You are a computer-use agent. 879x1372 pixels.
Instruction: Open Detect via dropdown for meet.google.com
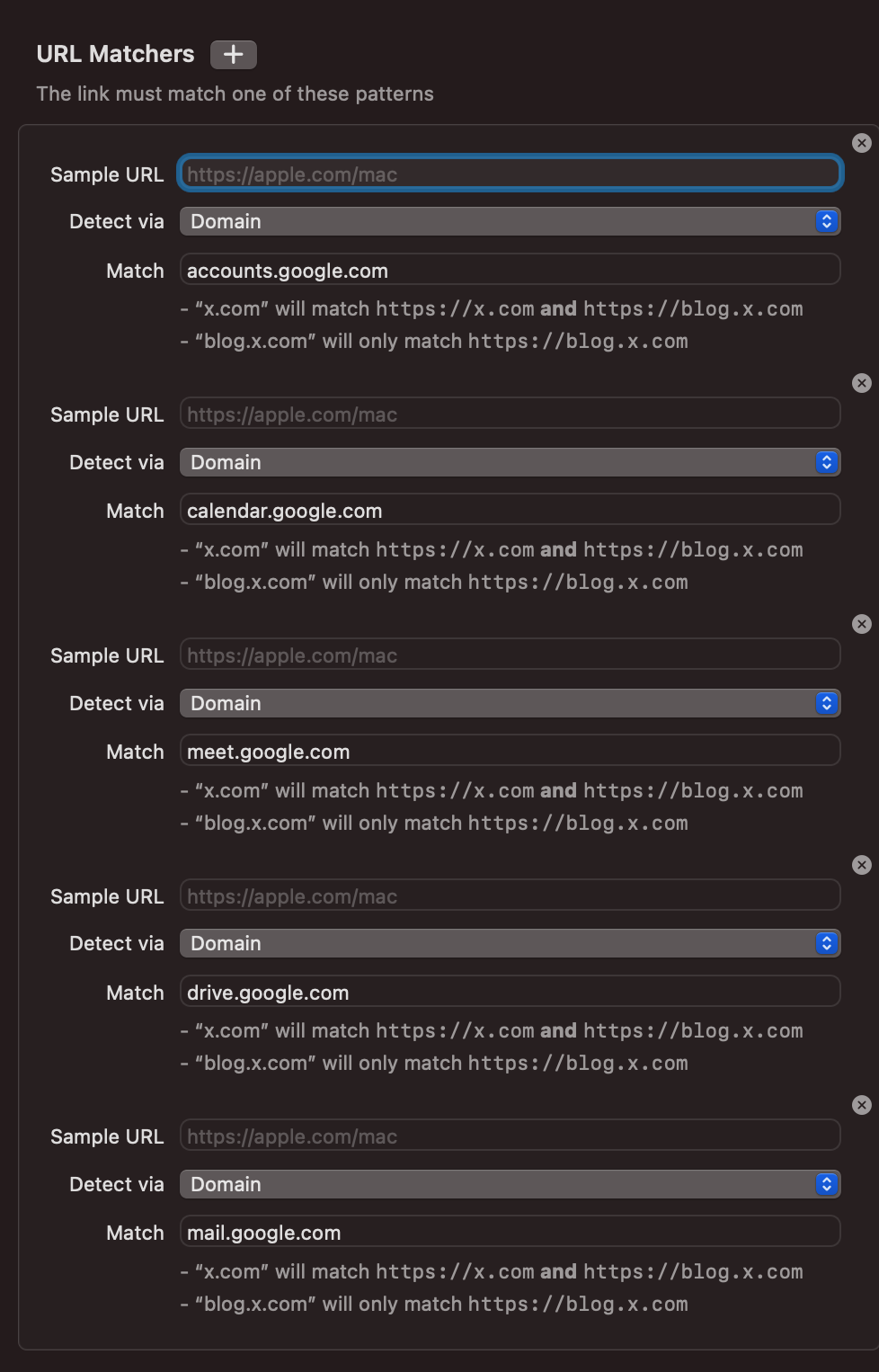pos(510,703)
